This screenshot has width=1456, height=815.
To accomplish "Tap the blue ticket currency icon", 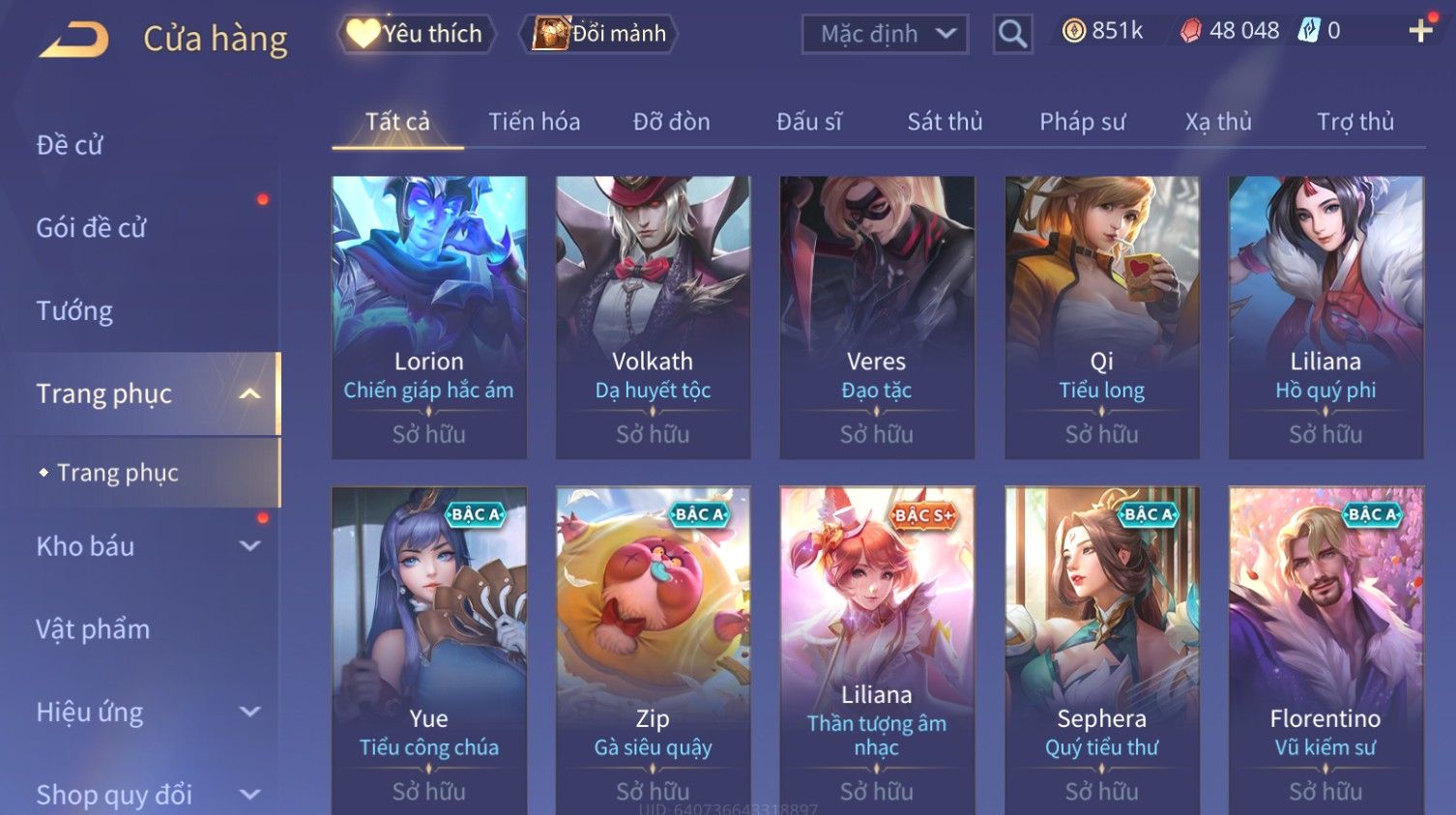I will tap(1308, 31).
